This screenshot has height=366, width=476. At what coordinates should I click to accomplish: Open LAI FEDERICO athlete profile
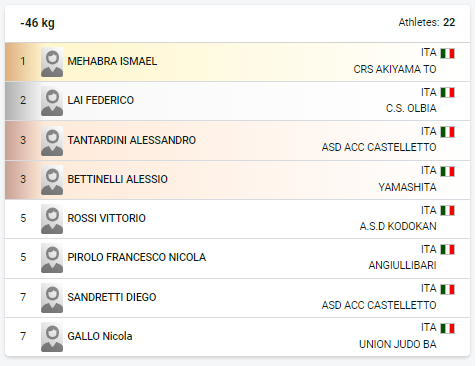pyautogui.click(x=101, y=100)
